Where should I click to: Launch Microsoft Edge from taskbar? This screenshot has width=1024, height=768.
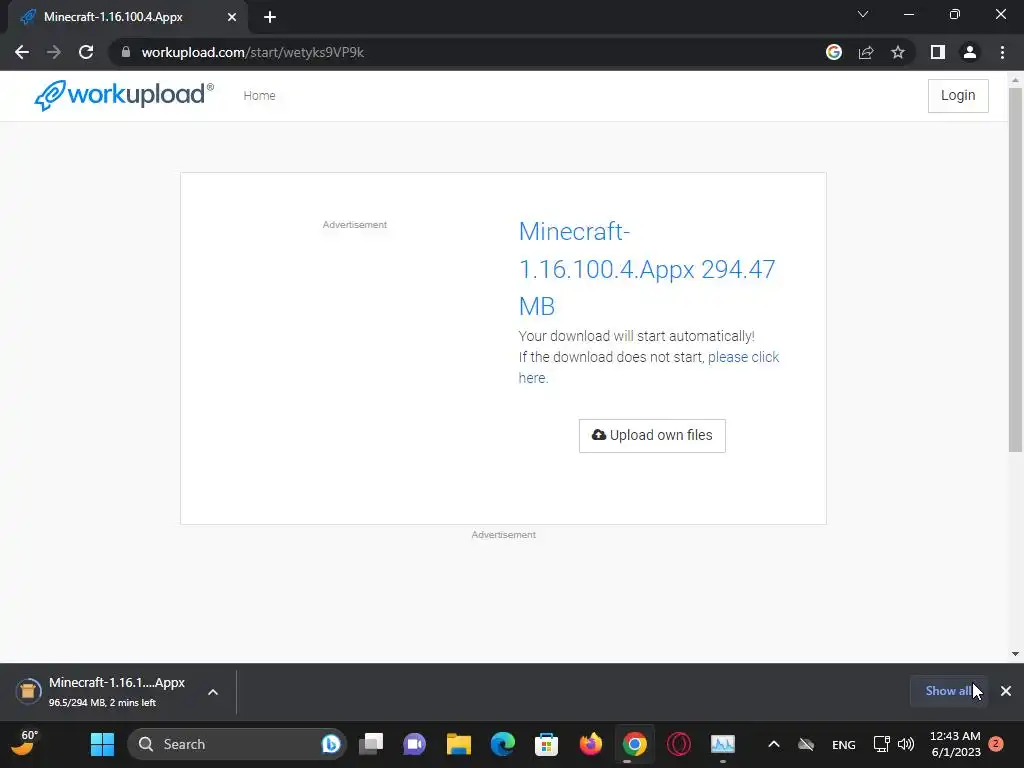[x=502, y=744]
